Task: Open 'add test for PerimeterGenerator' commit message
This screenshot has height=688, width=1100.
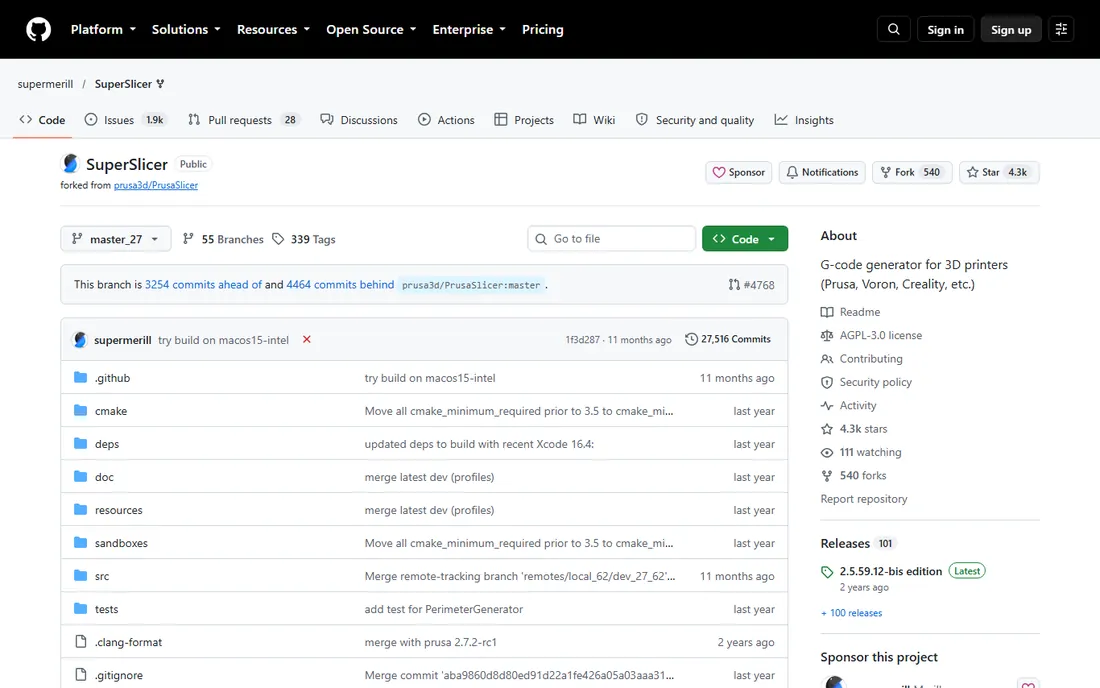Action: [x=443, y=609]
